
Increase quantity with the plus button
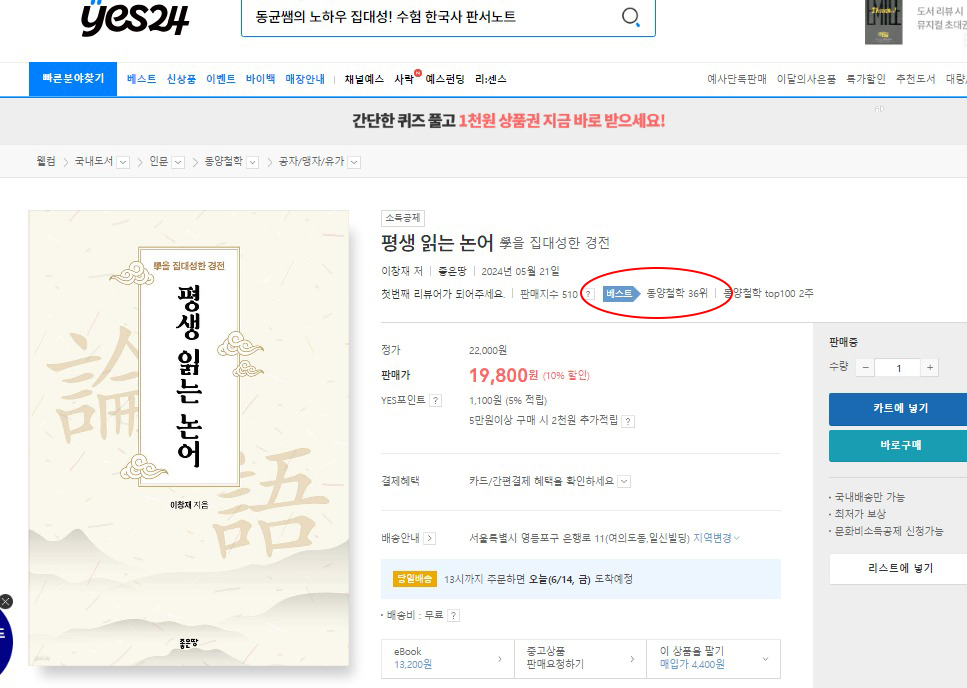929,368
